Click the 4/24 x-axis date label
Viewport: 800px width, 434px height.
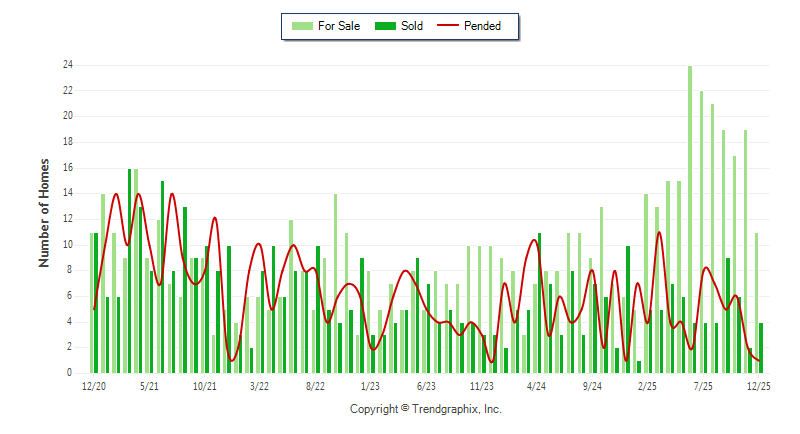[x=536, y=386]
